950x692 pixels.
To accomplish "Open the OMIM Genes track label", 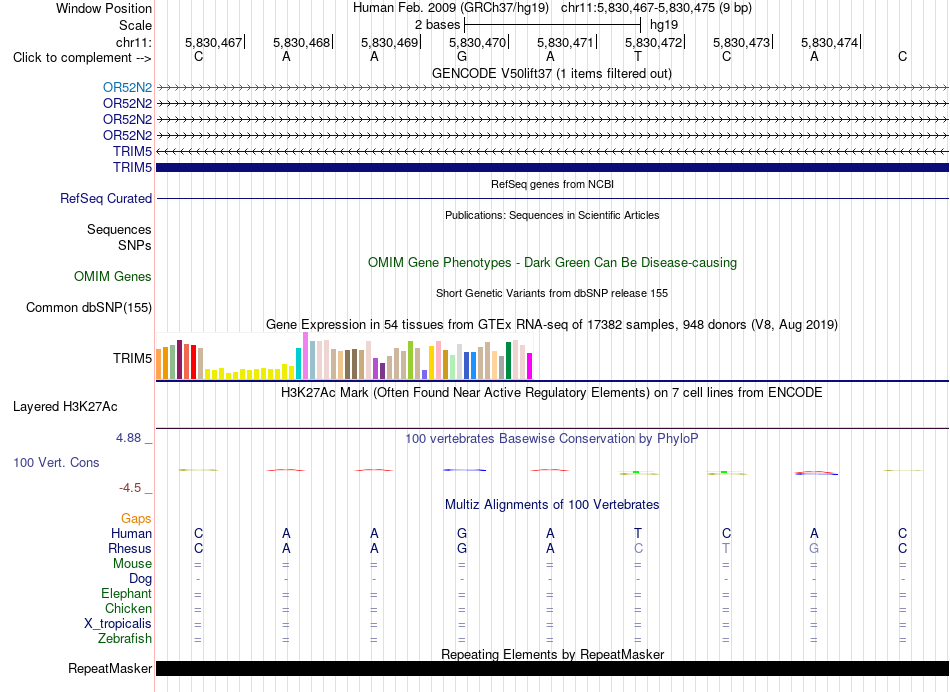I will (113, 276).
